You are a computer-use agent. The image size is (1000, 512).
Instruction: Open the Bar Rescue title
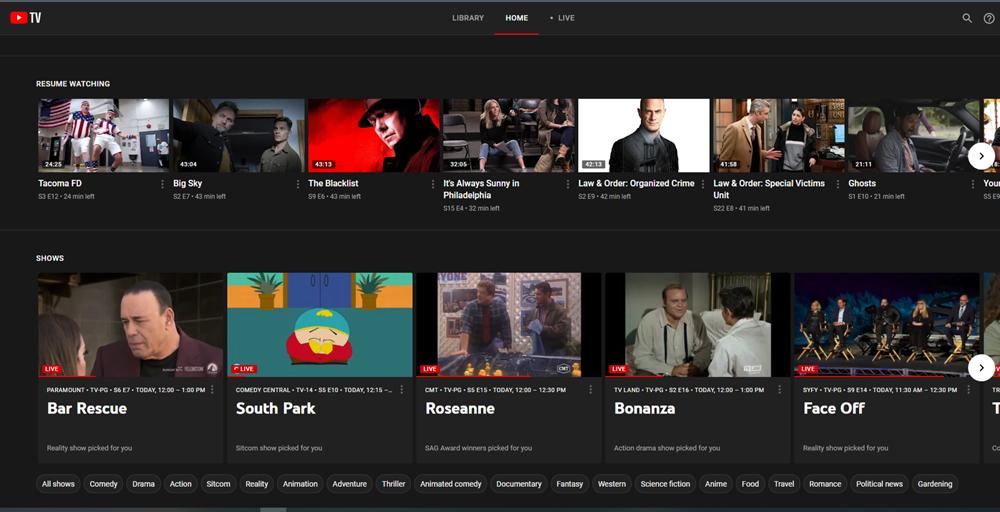(87, 409)
